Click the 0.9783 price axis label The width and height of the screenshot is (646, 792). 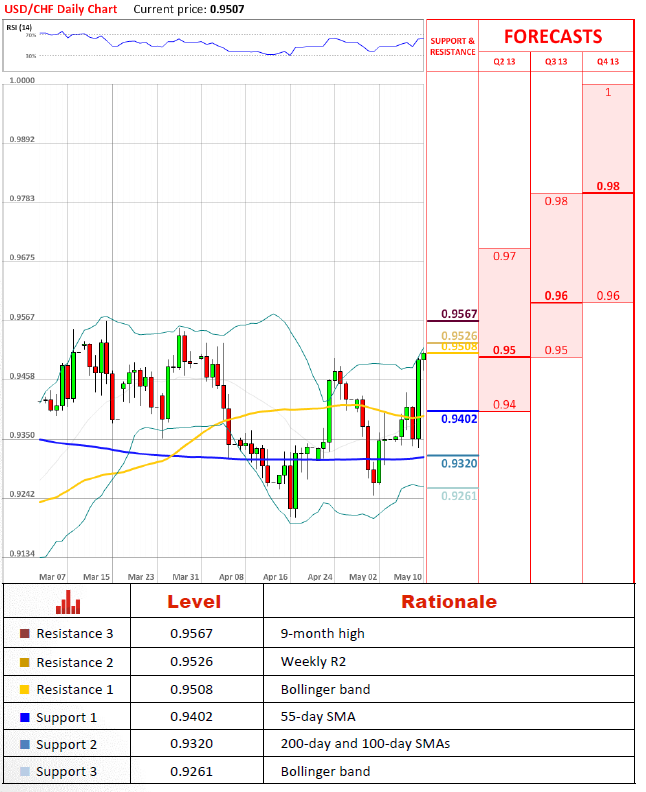pyautogui.click(x=22, y=199)
